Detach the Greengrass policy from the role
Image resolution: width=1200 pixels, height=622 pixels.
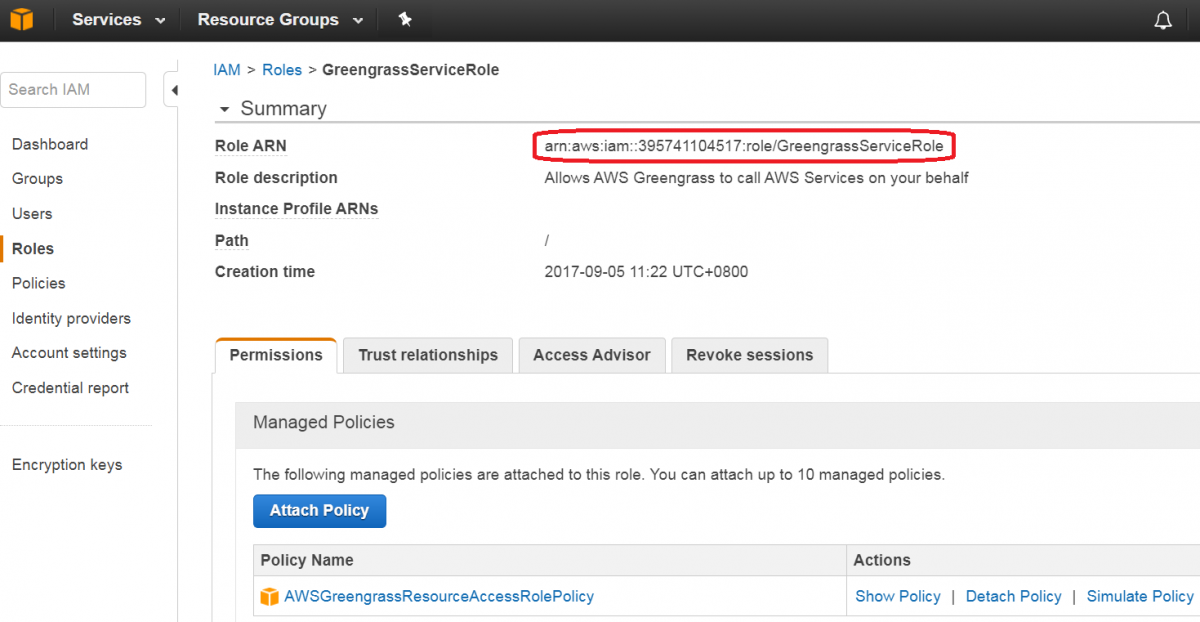pyautogui.click(x=1013, y=595)
